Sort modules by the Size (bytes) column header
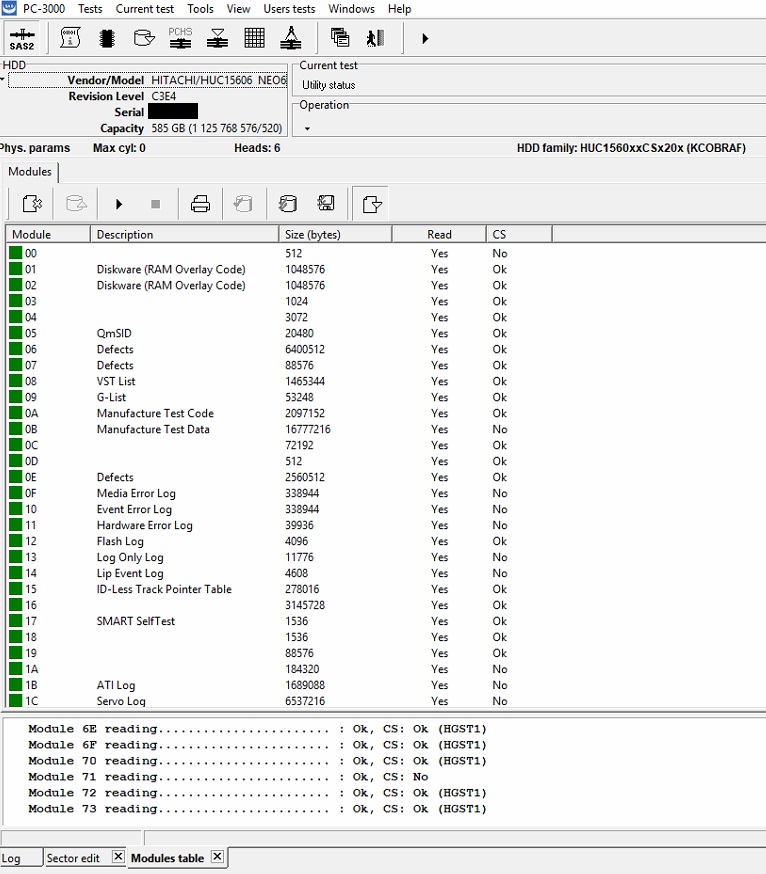This screenshot has width=766, height=874. point(312,234)
